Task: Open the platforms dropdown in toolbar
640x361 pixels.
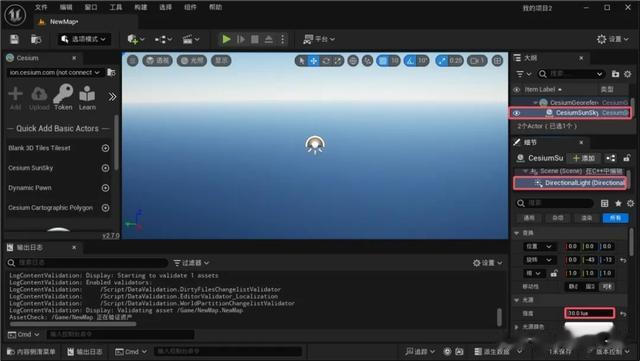Action: (x=319, y=39)
